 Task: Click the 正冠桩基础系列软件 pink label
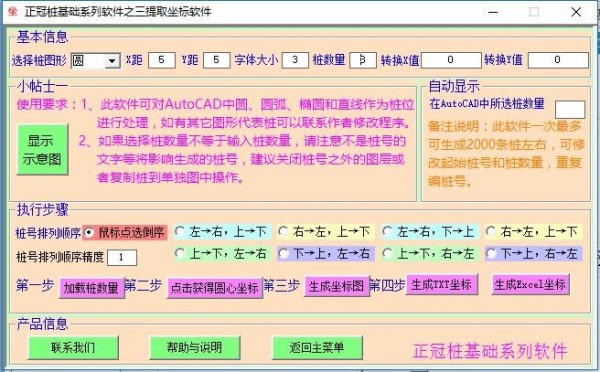[490, 351]
